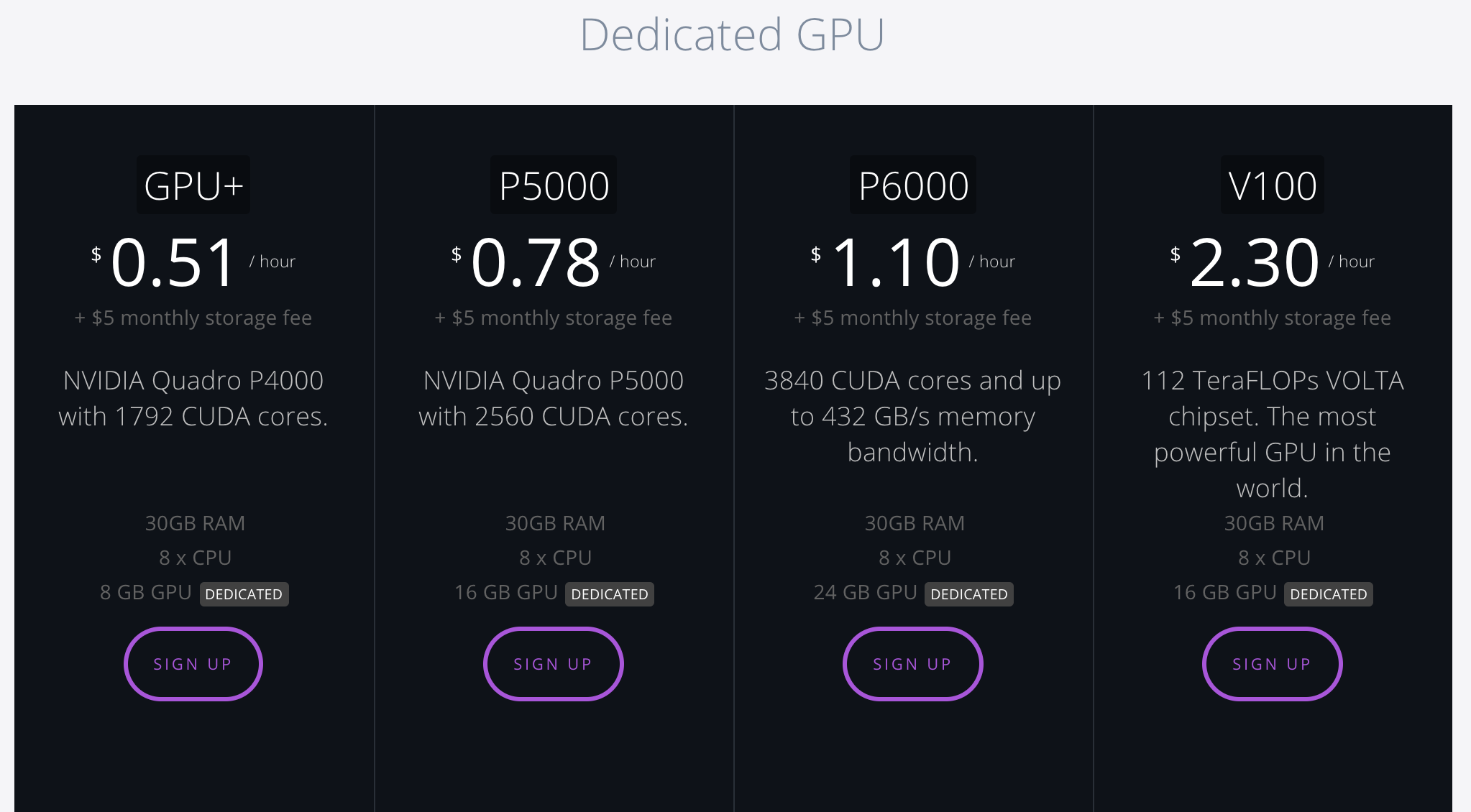Click the V100 plan heading

[1272, 185]
